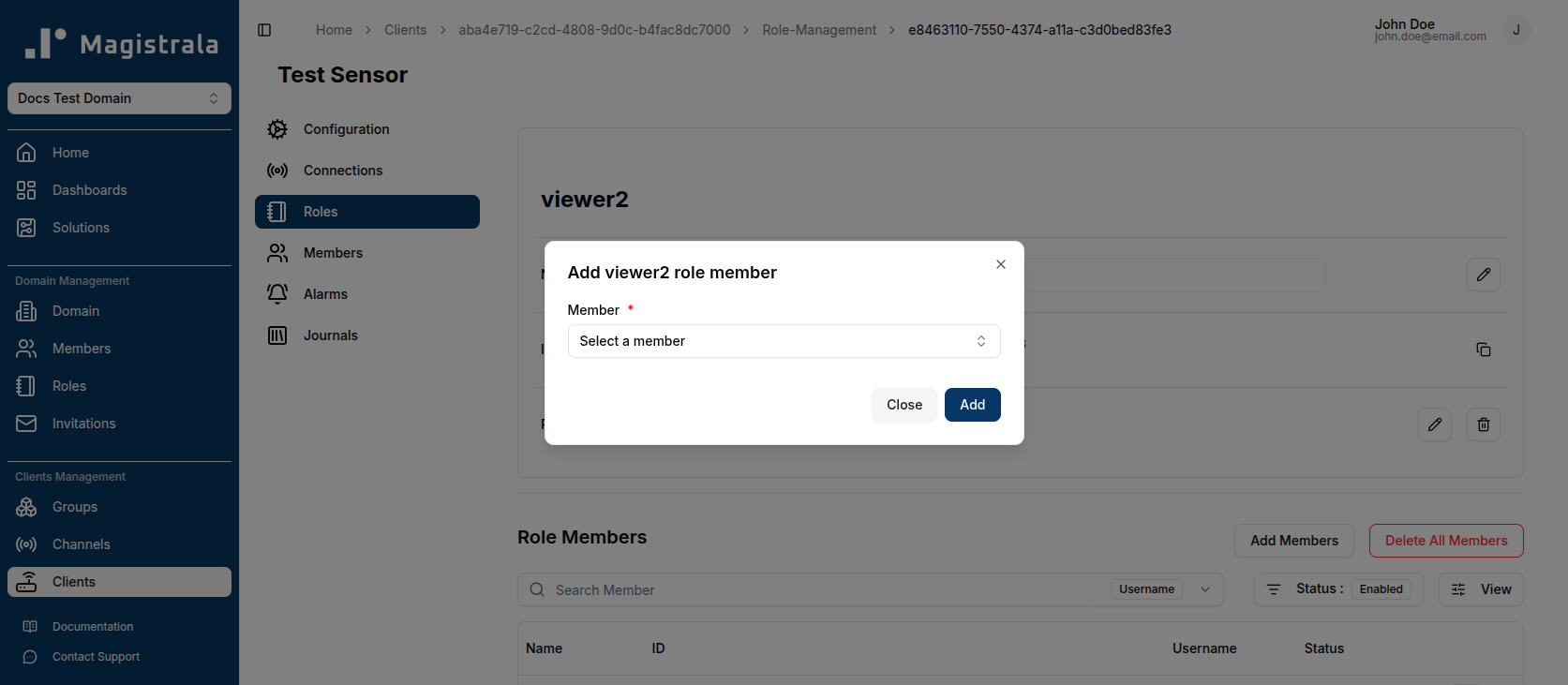Viewport: 1568px width, 685px height.
Task: Open the Username search filter dropdown
Action: [1167, 589]
